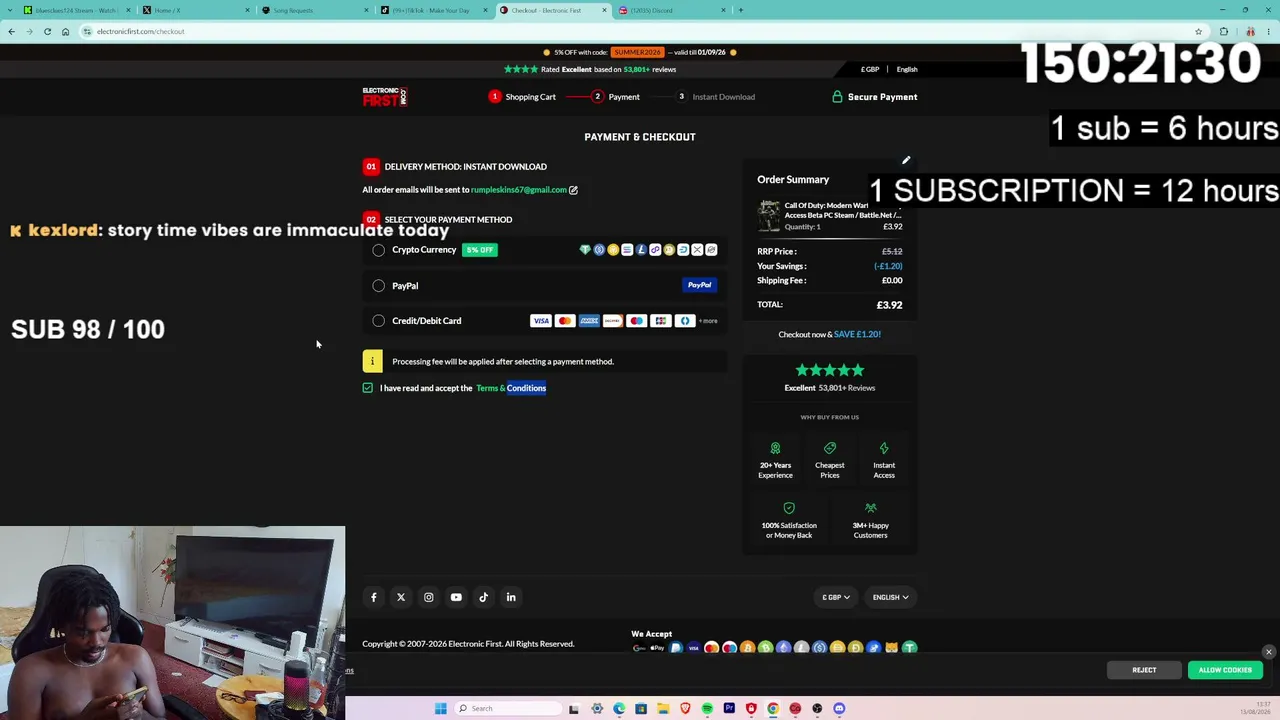1280x720 pixels.
Task: Open a new browser tab
Action: (x=740, y=10)
